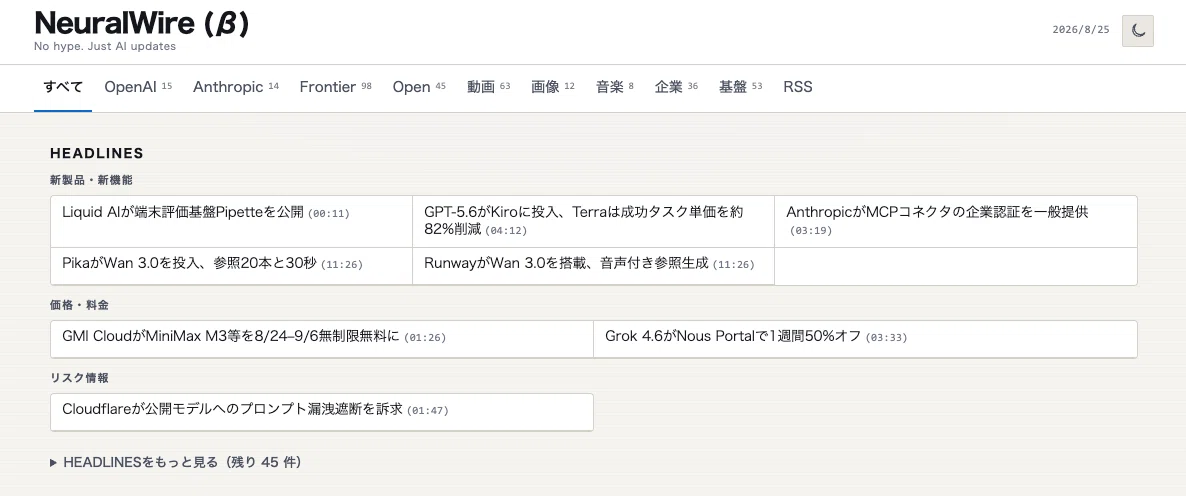Select the すべて tab
The image size is (1186, 496).
tap(63, 87)
